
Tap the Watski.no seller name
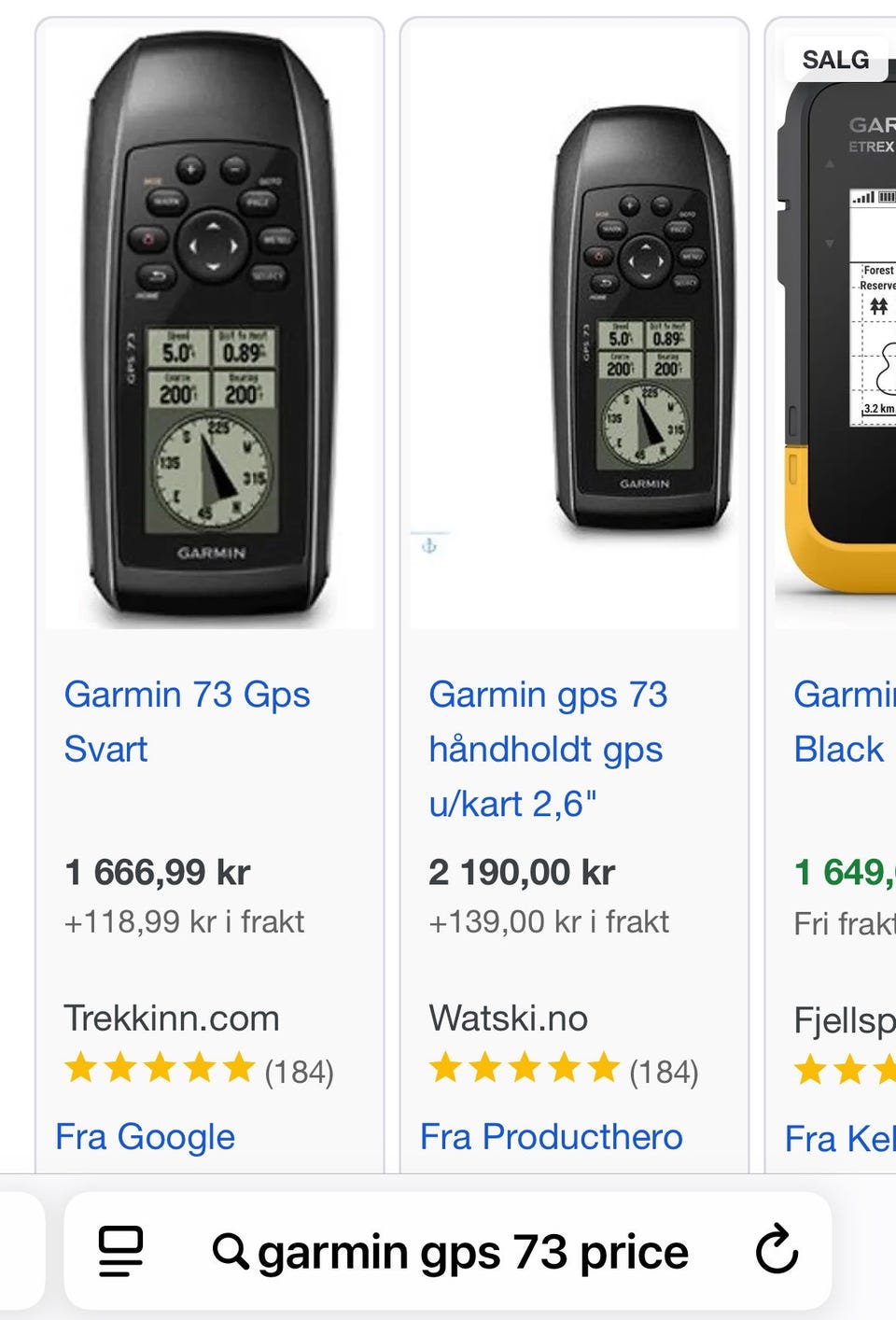pyautogui.click(x=509, y=1018)
